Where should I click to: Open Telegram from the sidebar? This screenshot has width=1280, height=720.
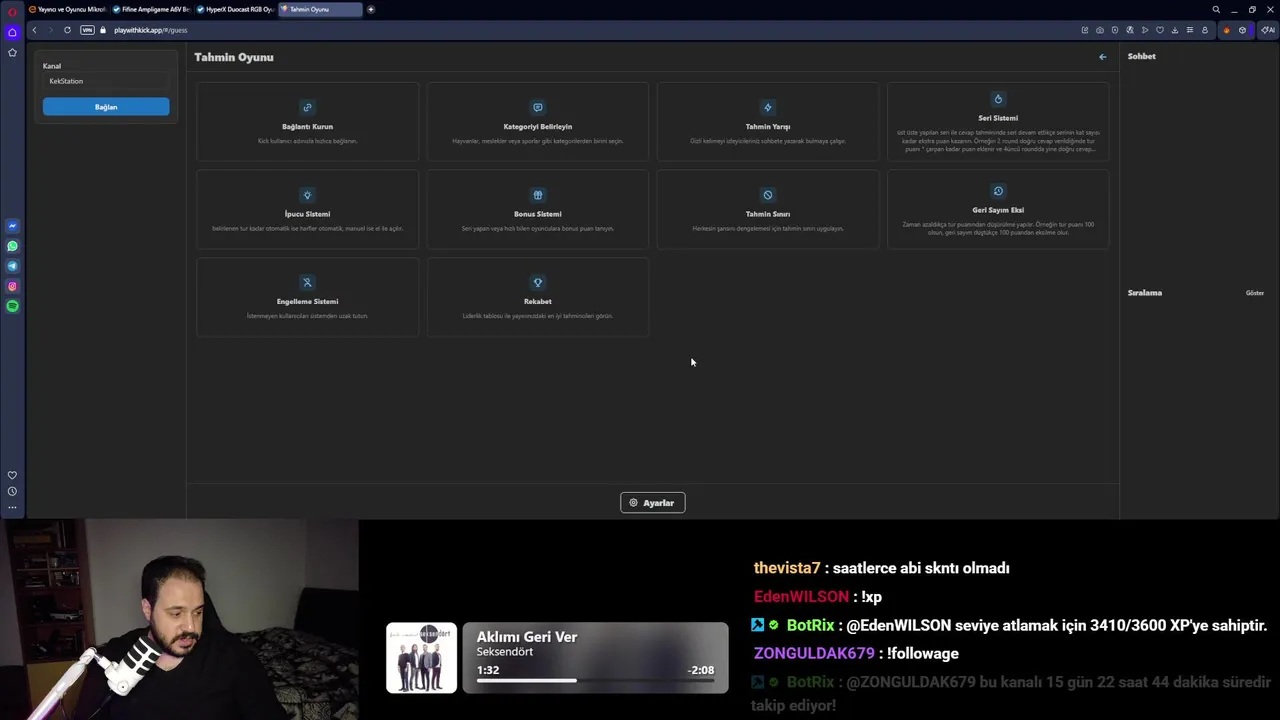12,266
